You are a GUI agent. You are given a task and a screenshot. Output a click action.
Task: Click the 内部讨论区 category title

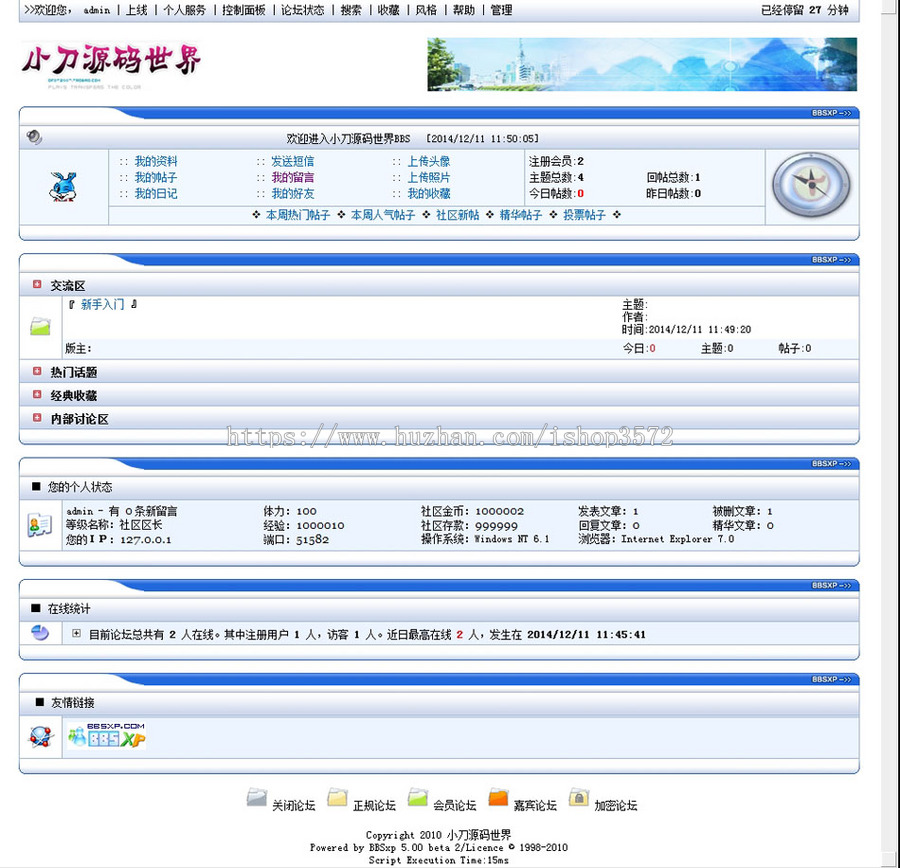(79, 419)
